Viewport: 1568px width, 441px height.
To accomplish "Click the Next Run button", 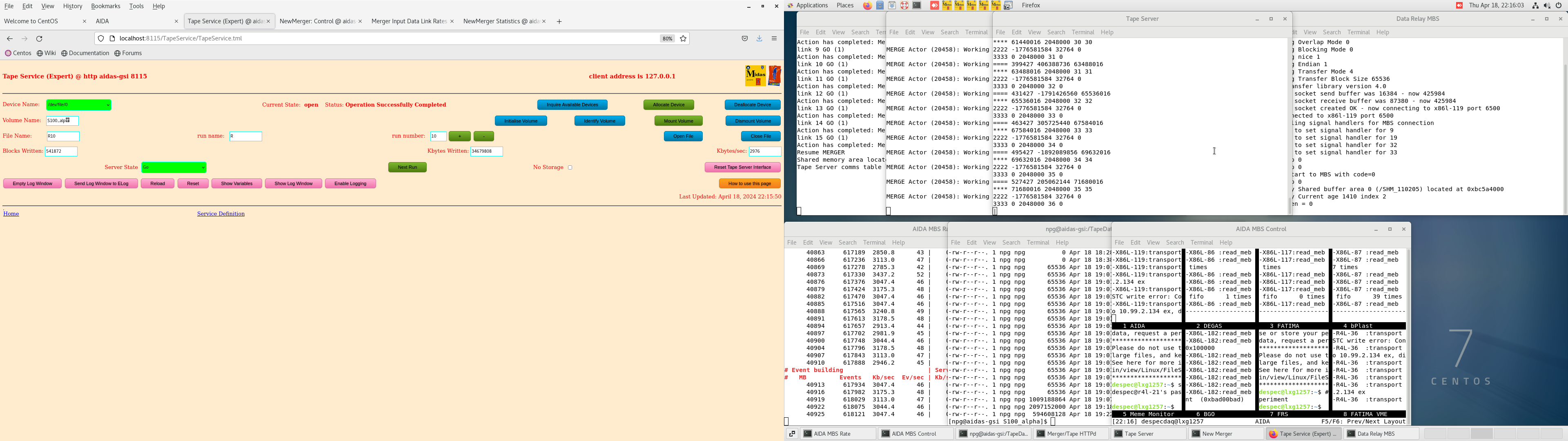I will tap(407, 167).
